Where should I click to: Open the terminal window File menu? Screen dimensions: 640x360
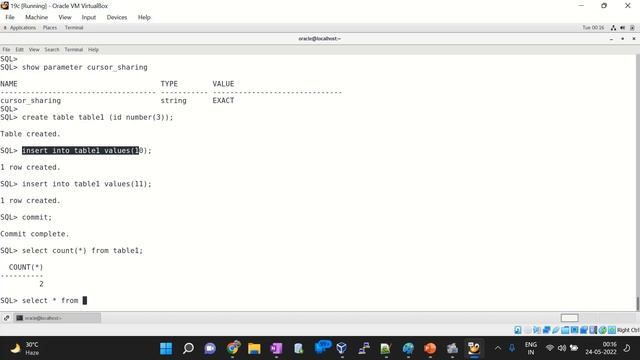click(6, 49)
